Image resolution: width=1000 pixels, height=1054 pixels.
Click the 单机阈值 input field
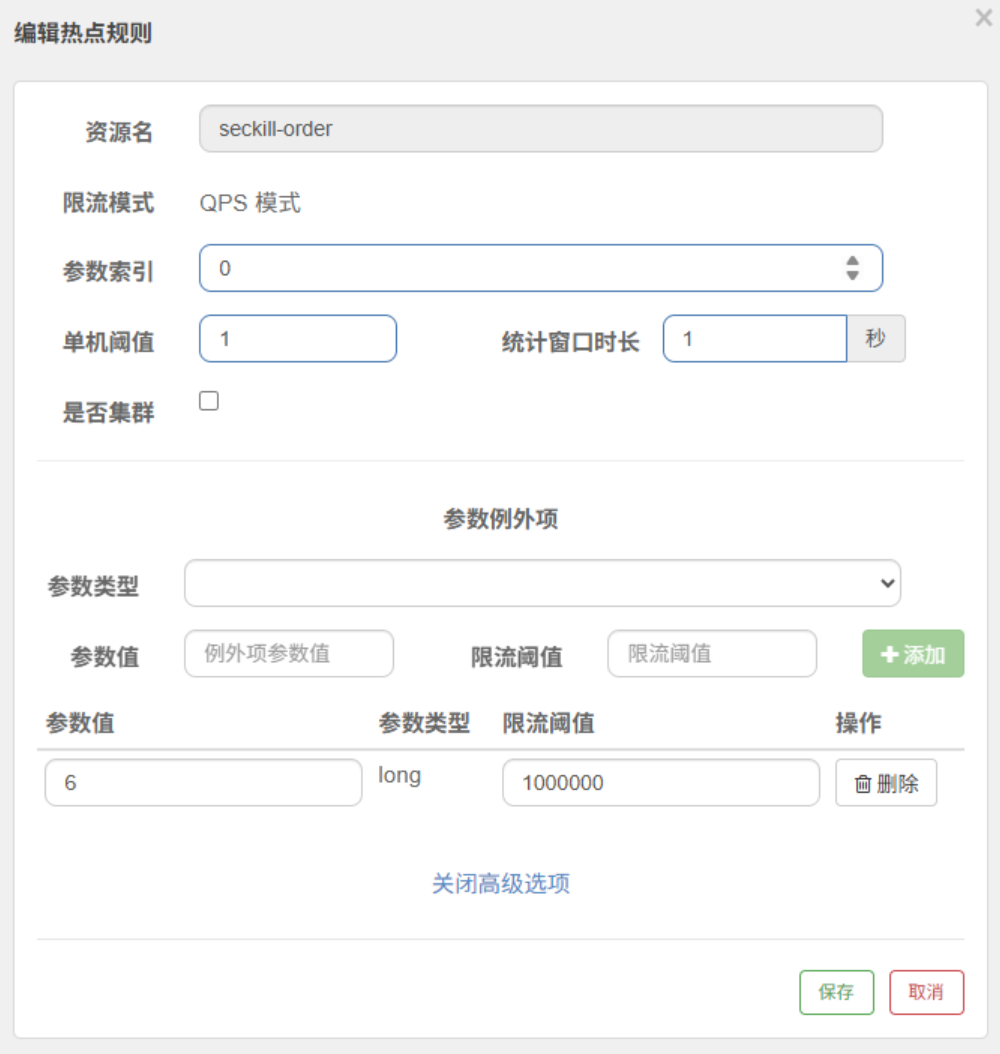(x=298, y=339)
